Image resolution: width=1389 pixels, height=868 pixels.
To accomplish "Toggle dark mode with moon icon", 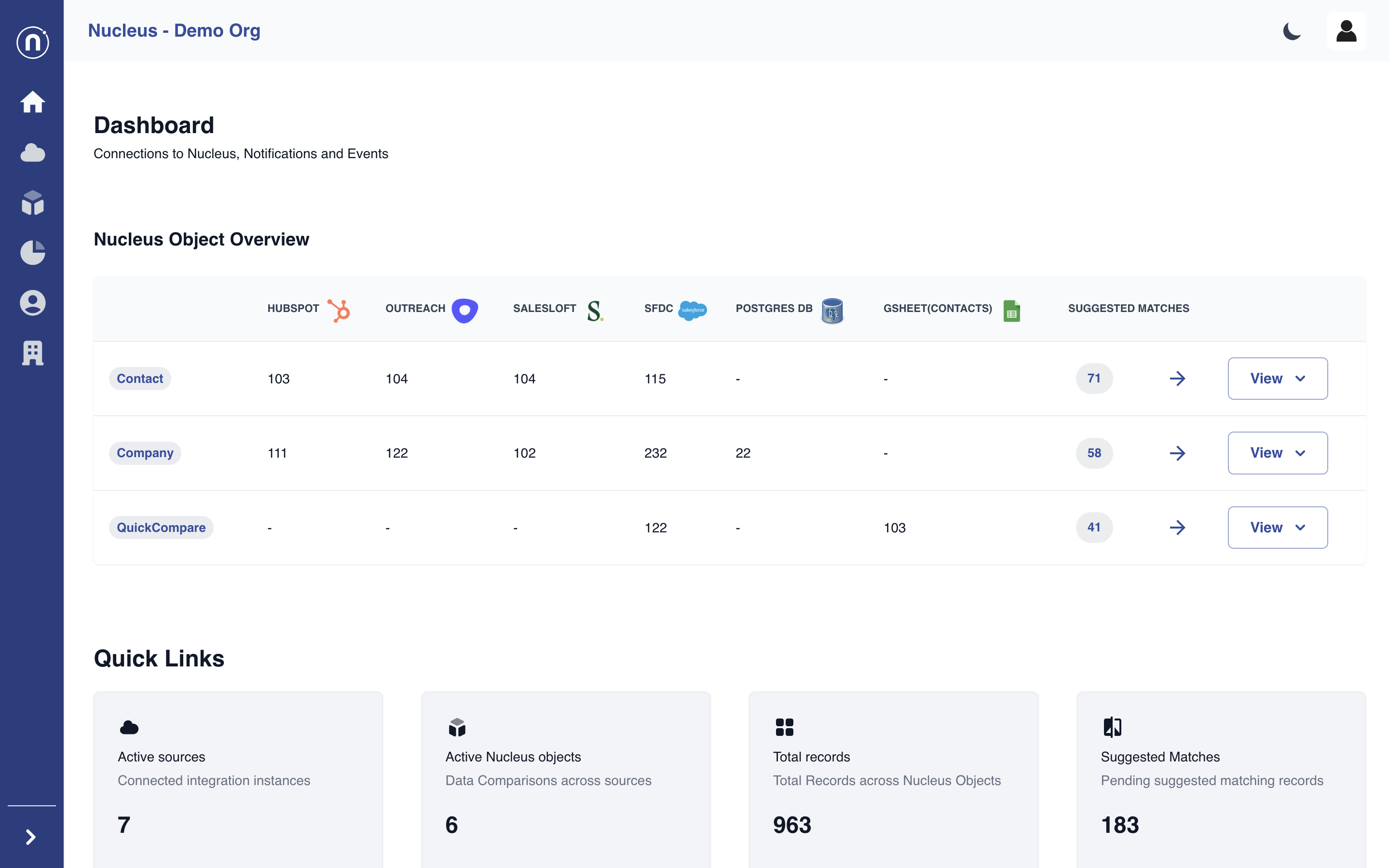I will pos(1292,31).
